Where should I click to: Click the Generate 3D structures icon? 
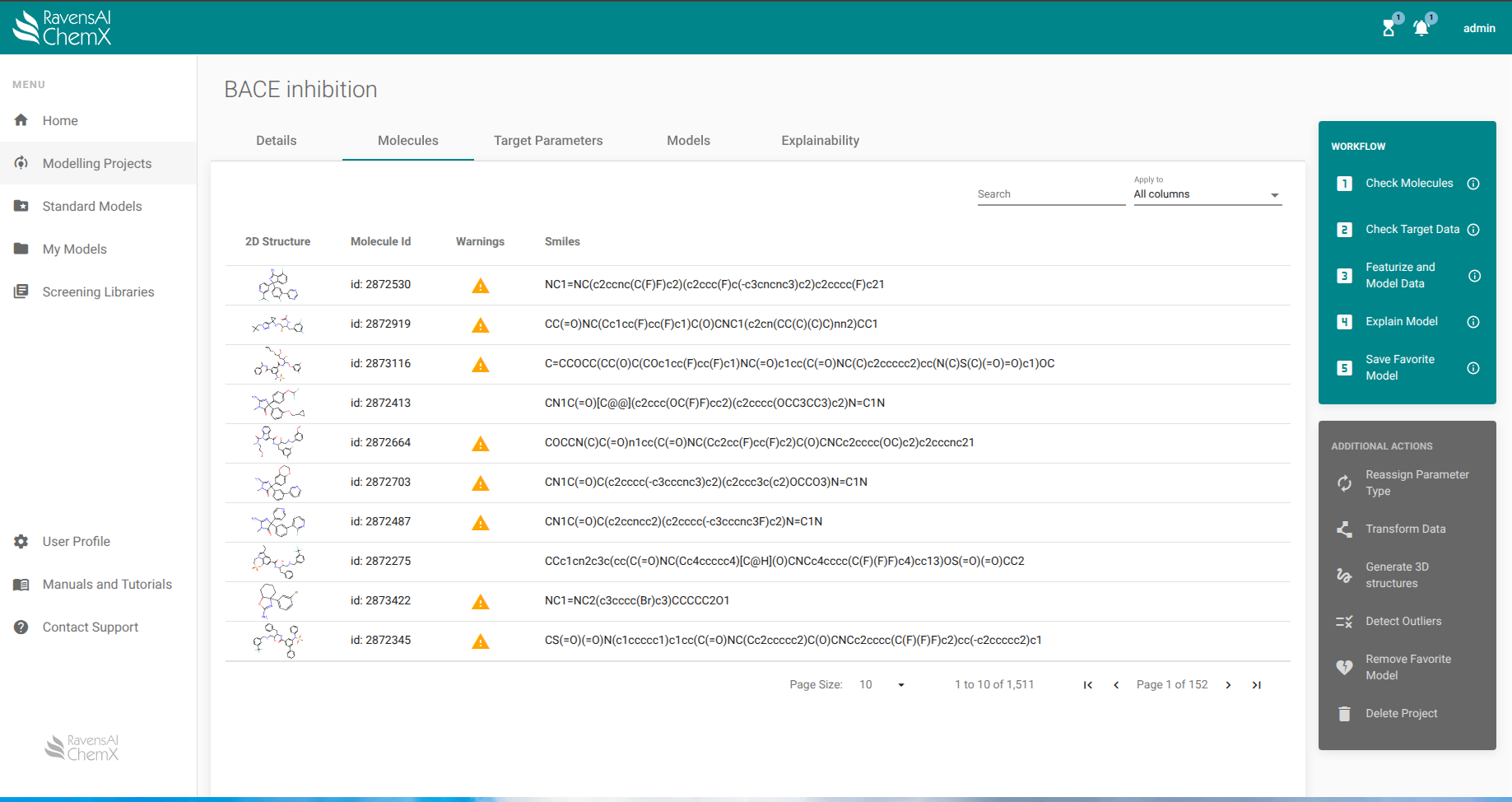coord(1344,576)
